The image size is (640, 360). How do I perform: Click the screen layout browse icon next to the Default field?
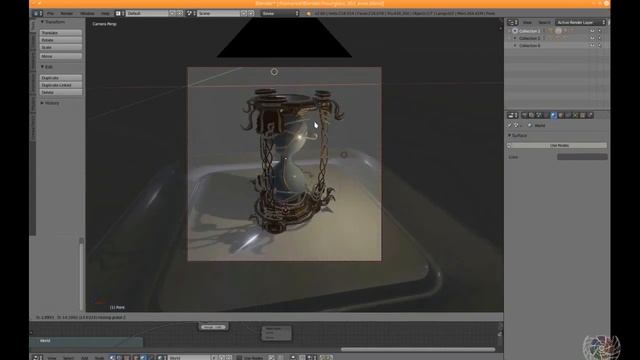click(120, 13)
